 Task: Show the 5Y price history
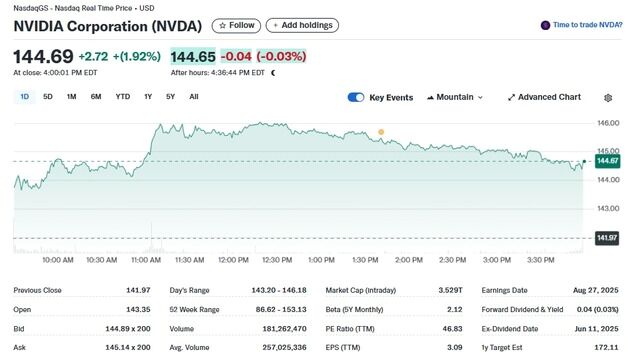(170, 97)
